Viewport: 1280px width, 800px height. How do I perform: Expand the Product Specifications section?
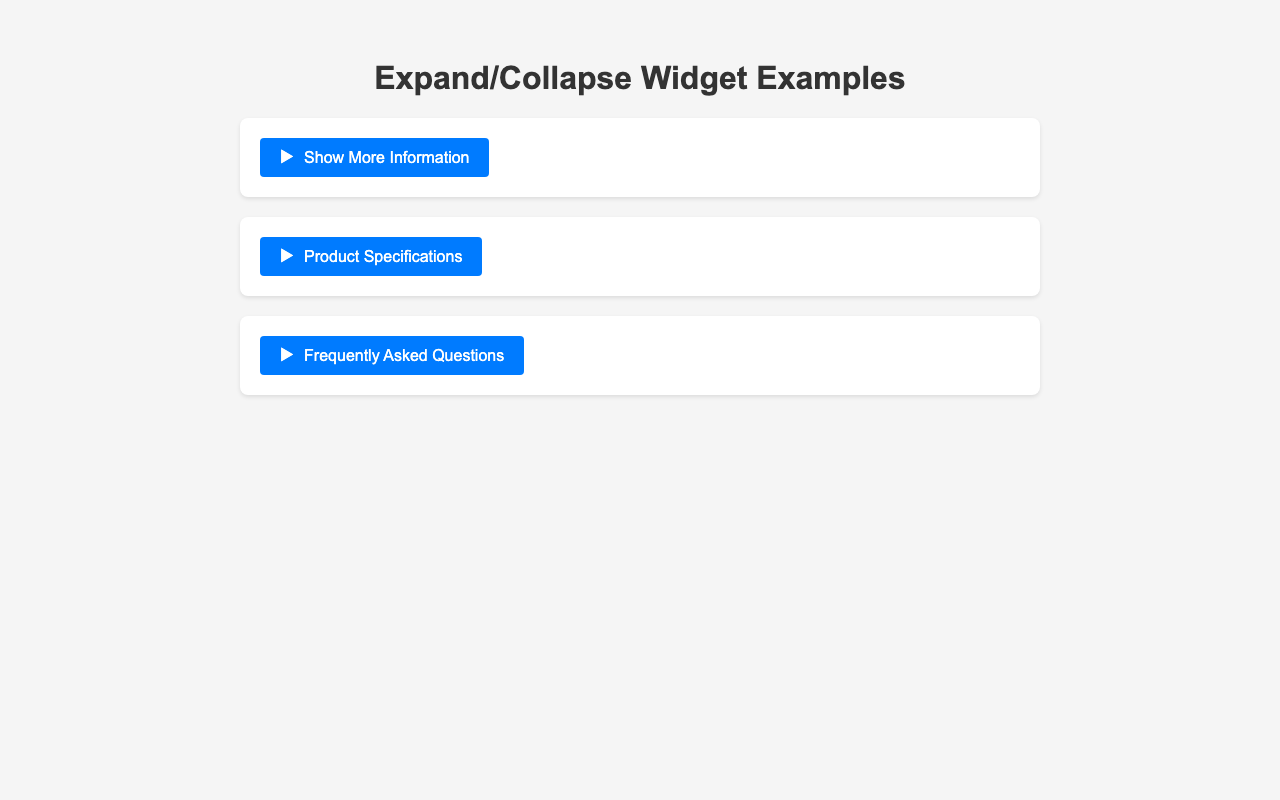pos(371,257)
